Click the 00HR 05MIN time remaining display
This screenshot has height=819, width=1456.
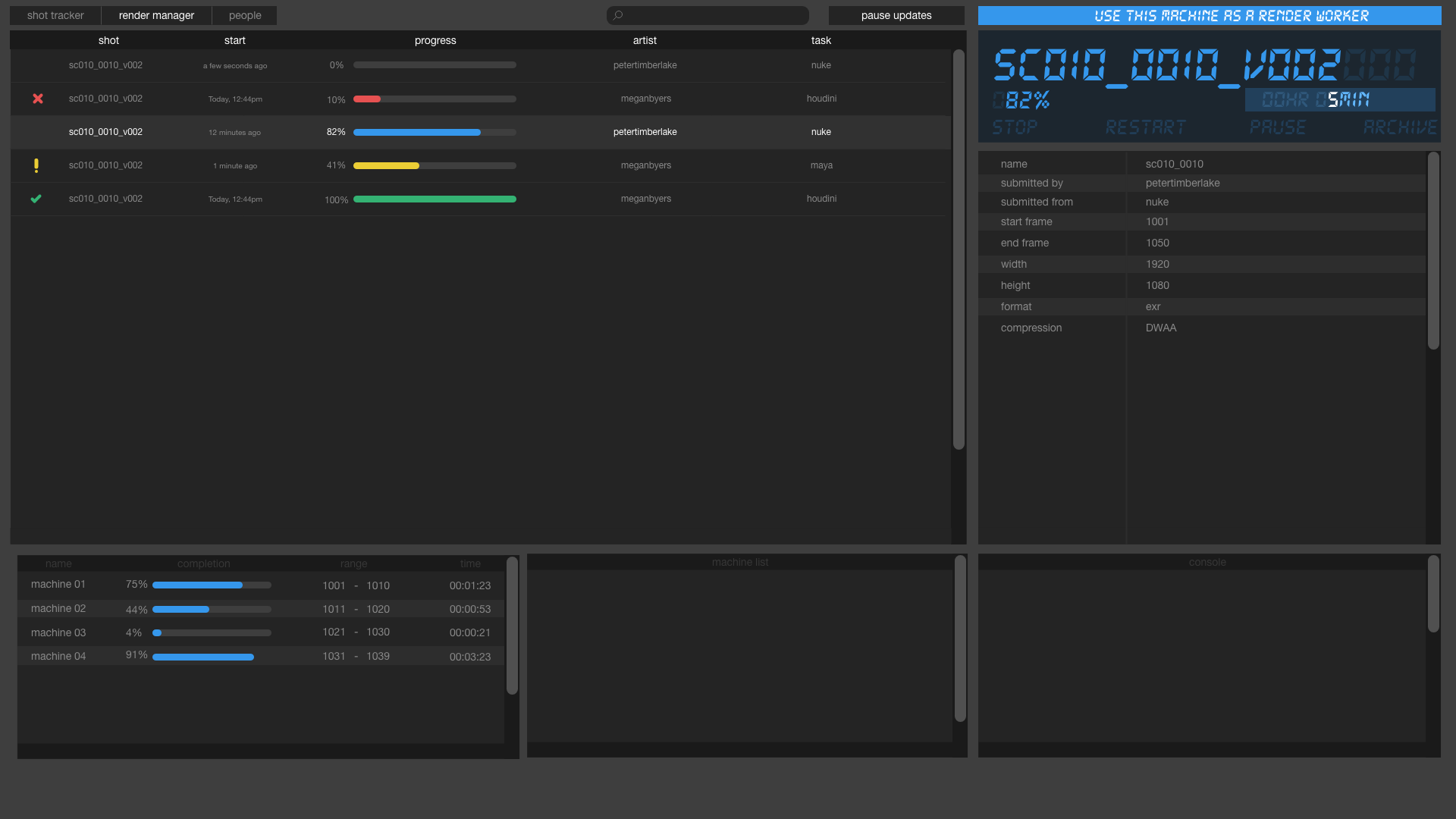(x=1339, y=99)
